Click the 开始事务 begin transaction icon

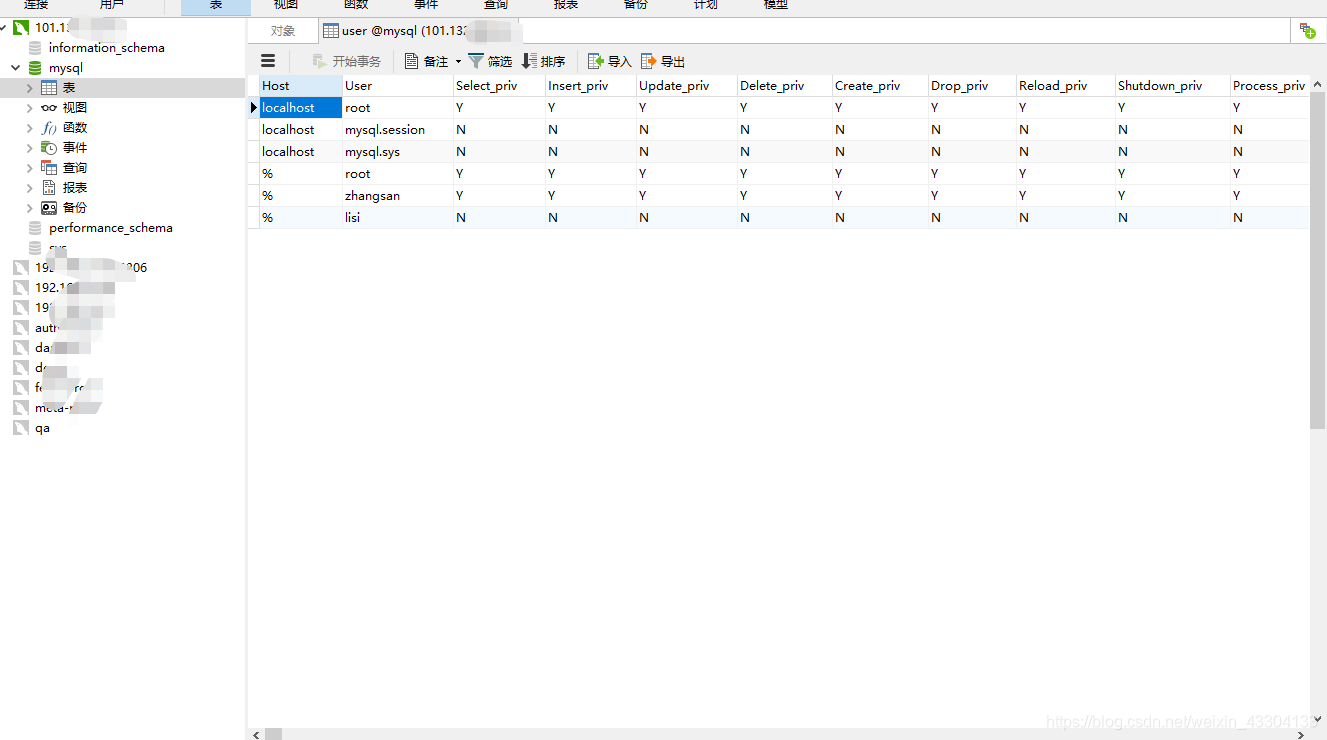point(320,61)
